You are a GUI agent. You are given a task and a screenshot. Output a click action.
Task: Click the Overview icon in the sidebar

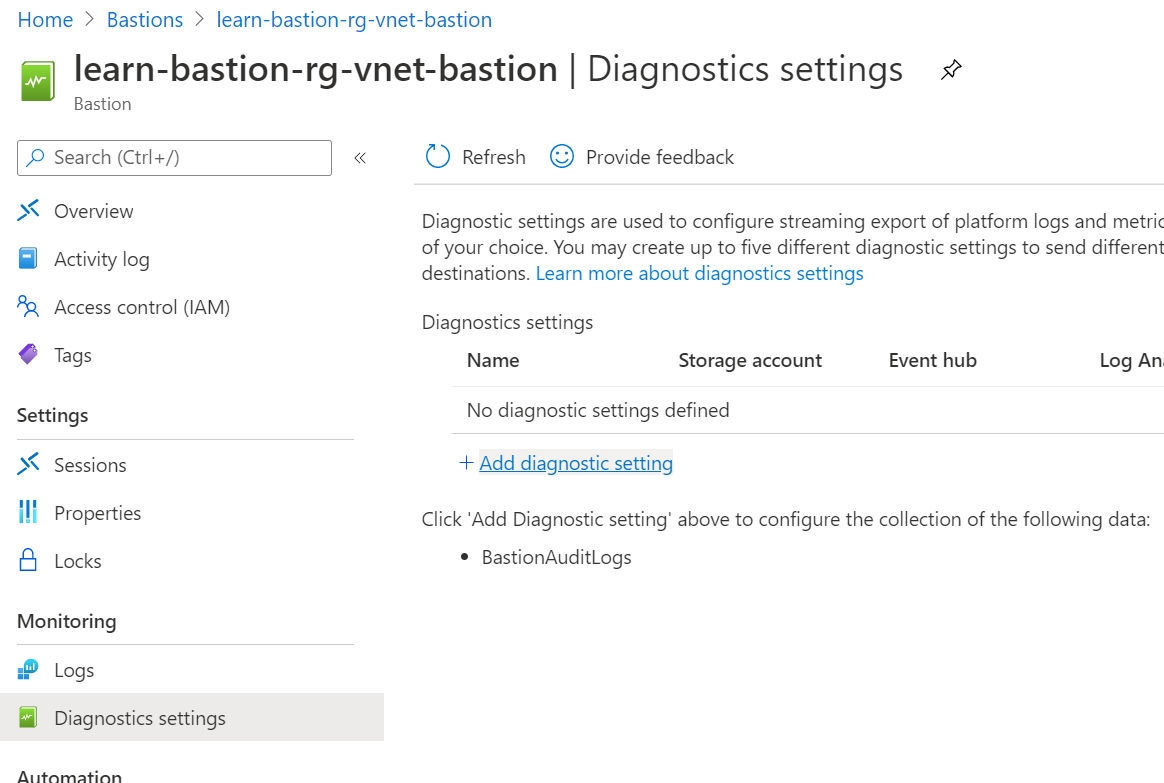[x=28, y=211]
